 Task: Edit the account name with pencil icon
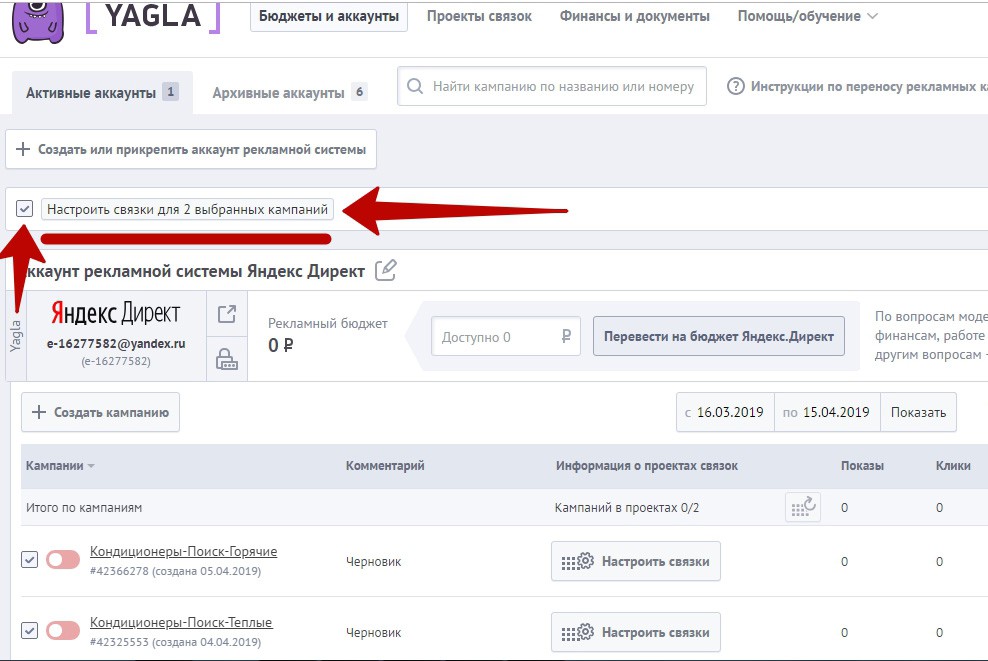[386, 270]
